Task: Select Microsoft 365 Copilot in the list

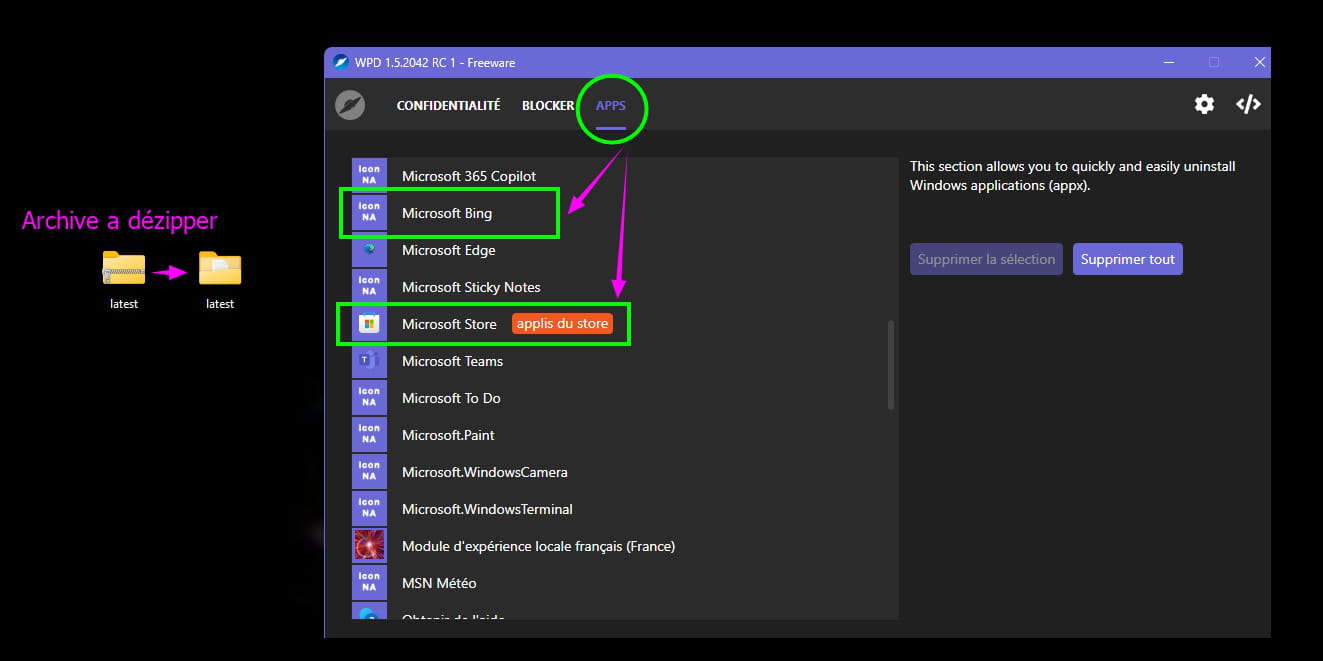Action: [x=625, y=176]
